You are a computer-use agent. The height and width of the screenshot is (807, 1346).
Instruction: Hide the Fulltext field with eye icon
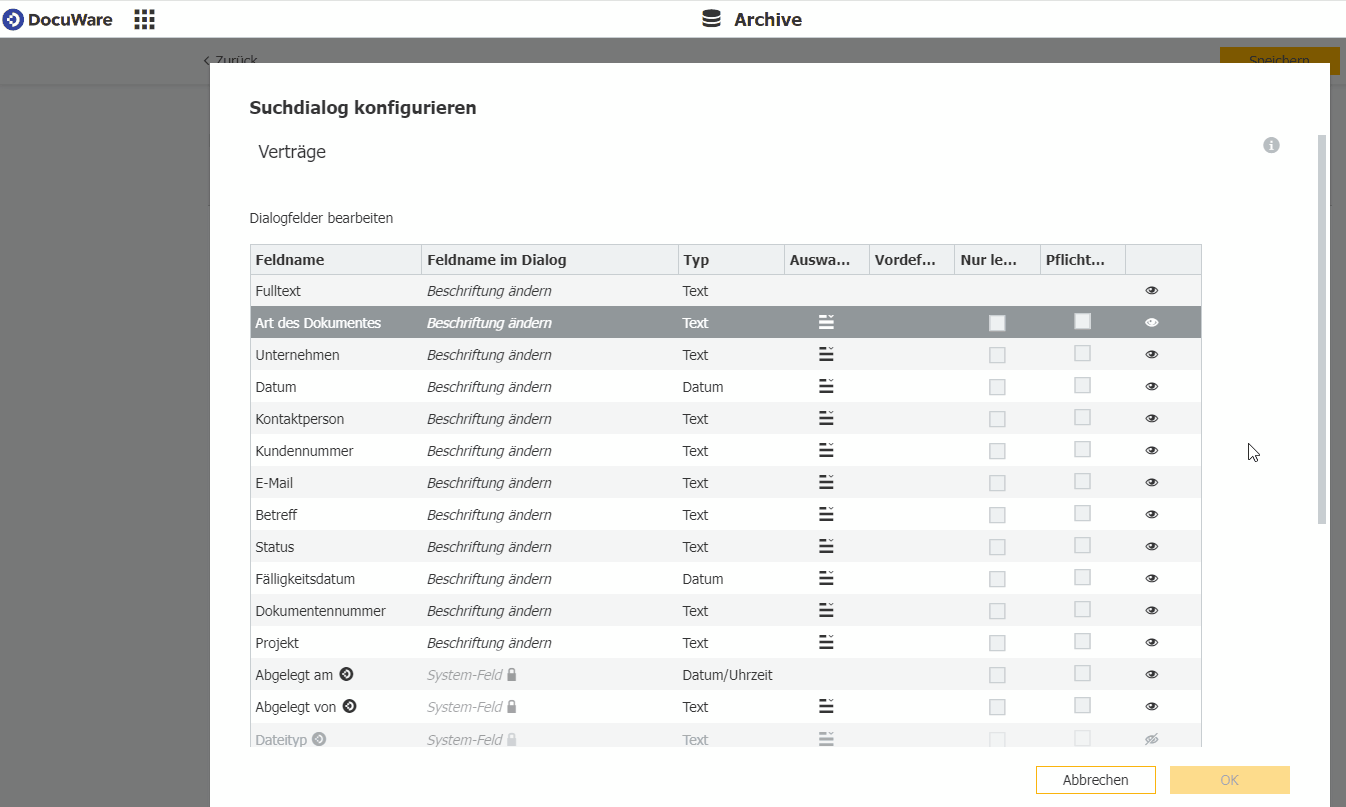1151,290
